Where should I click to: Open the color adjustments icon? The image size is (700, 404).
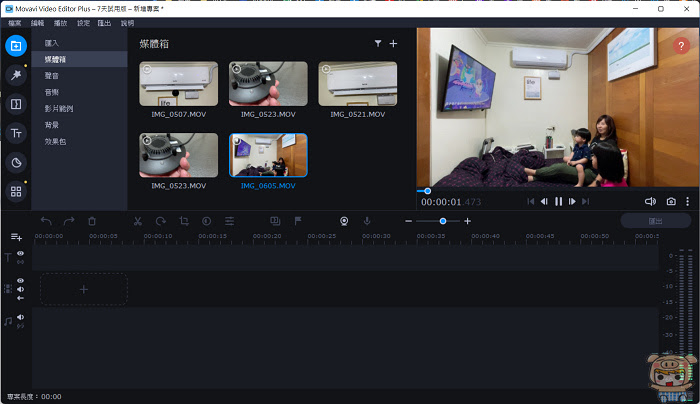coord(206,221)
